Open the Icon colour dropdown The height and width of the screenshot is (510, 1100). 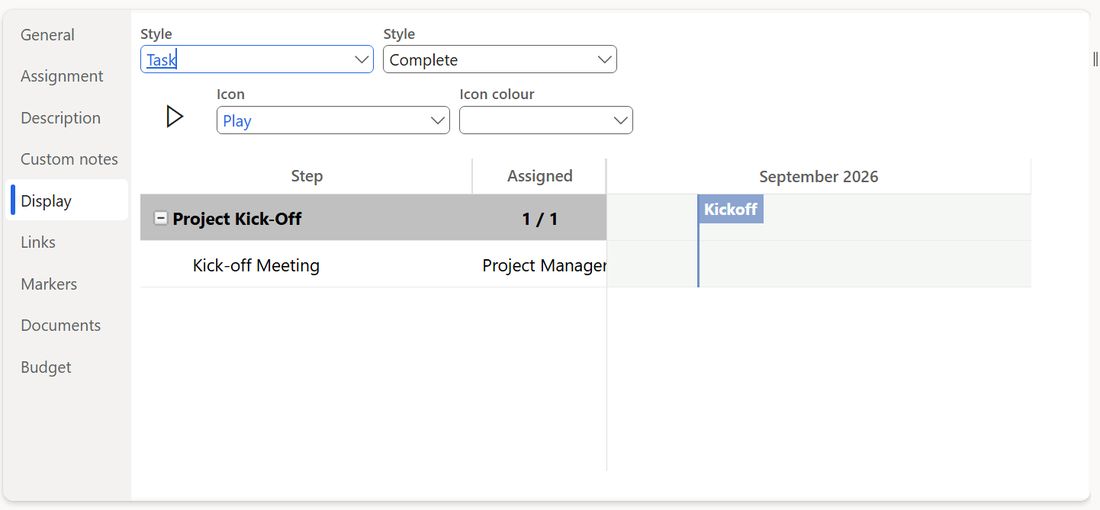click(546, 121)
